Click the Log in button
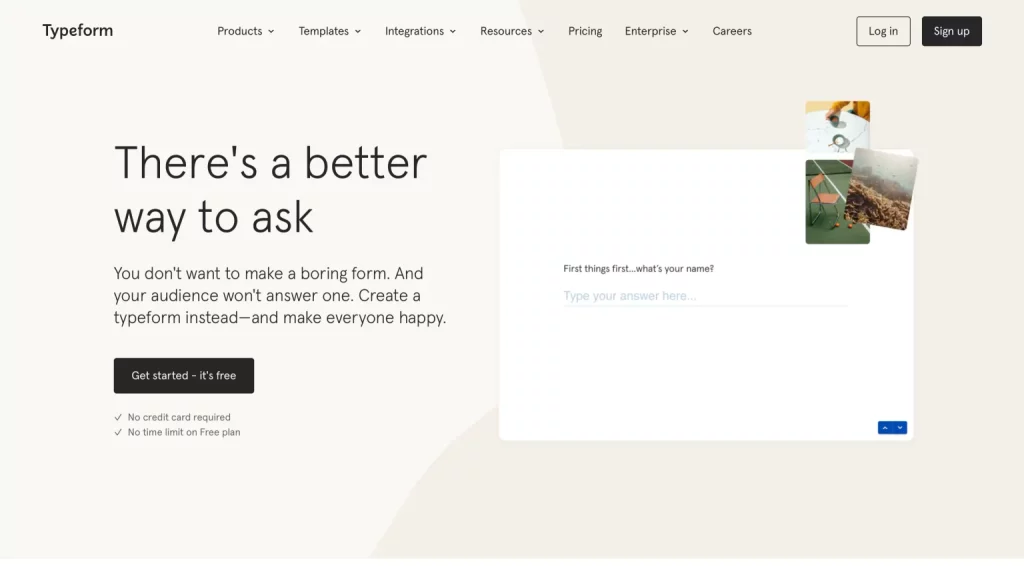This screenshot has height=583, width=1024. [x=883, y=31]
